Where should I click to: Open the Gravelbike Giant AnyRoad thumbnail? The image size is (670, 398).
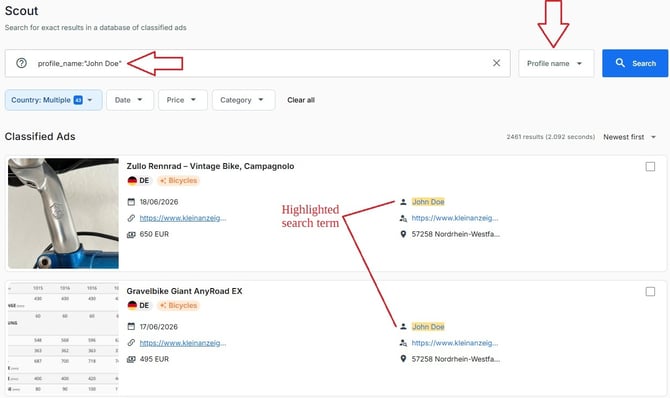tap(63, 339)
